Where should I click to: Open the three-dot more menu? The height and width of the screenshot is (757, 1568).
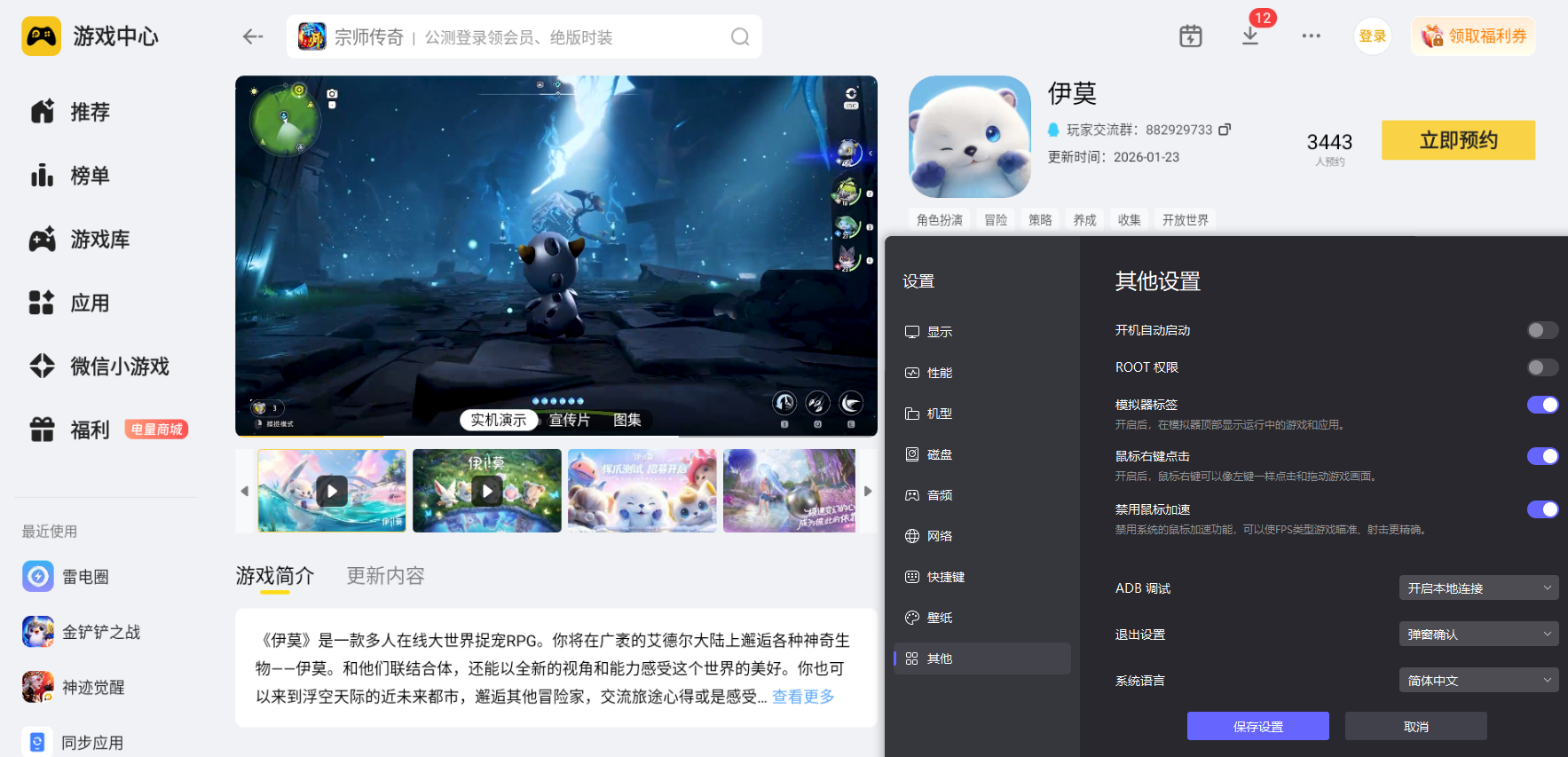pyautogui.click(x=1311, y=36)
